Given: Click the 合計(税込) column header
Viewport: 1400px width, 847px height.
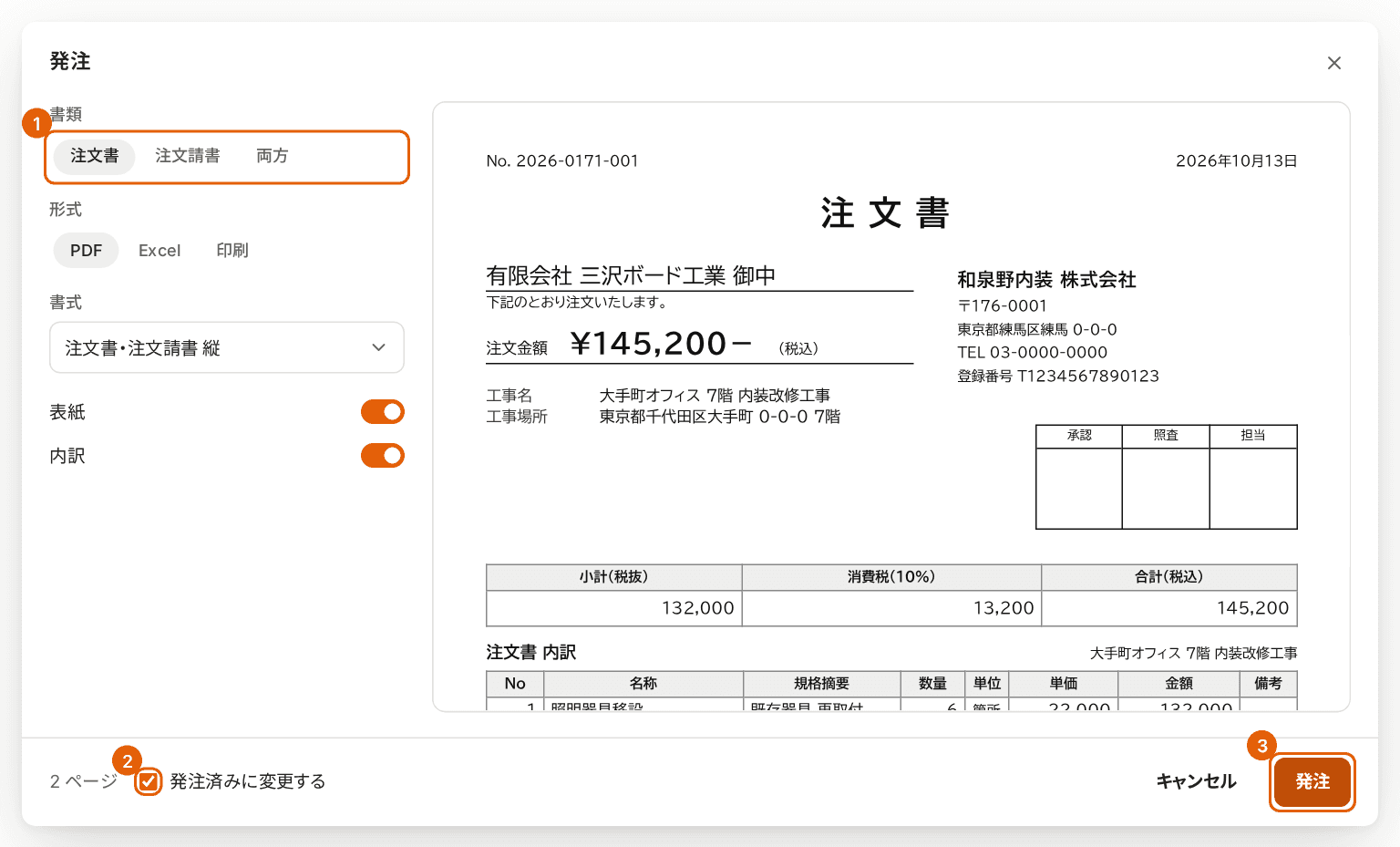Looking at the screenshot, I should (x=1169, y=577).
